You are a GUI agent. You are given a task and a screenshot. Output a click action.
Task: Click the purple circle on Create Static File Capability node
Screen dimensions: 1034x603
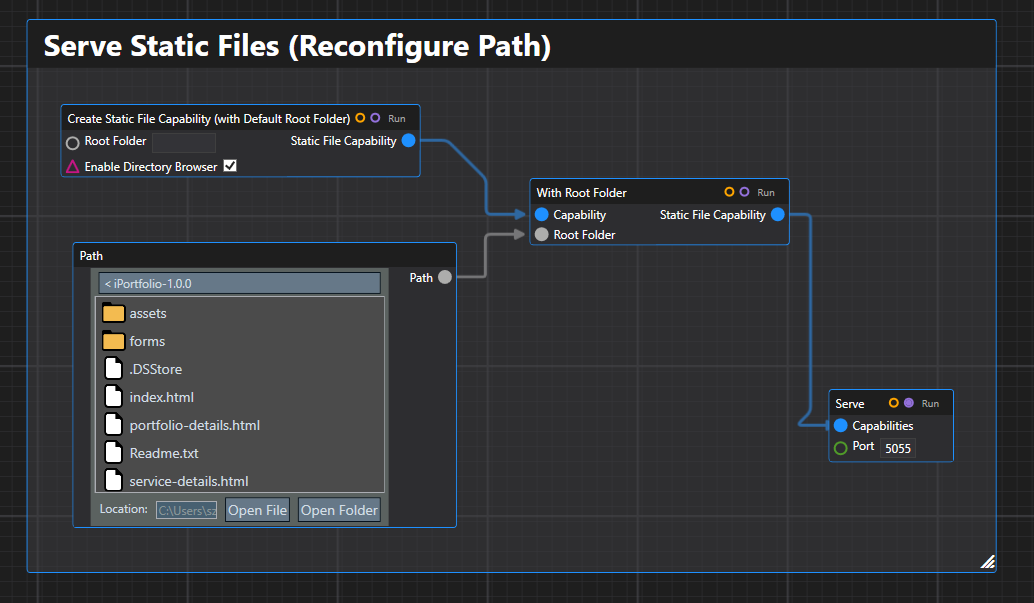click(x=375, y=118)
